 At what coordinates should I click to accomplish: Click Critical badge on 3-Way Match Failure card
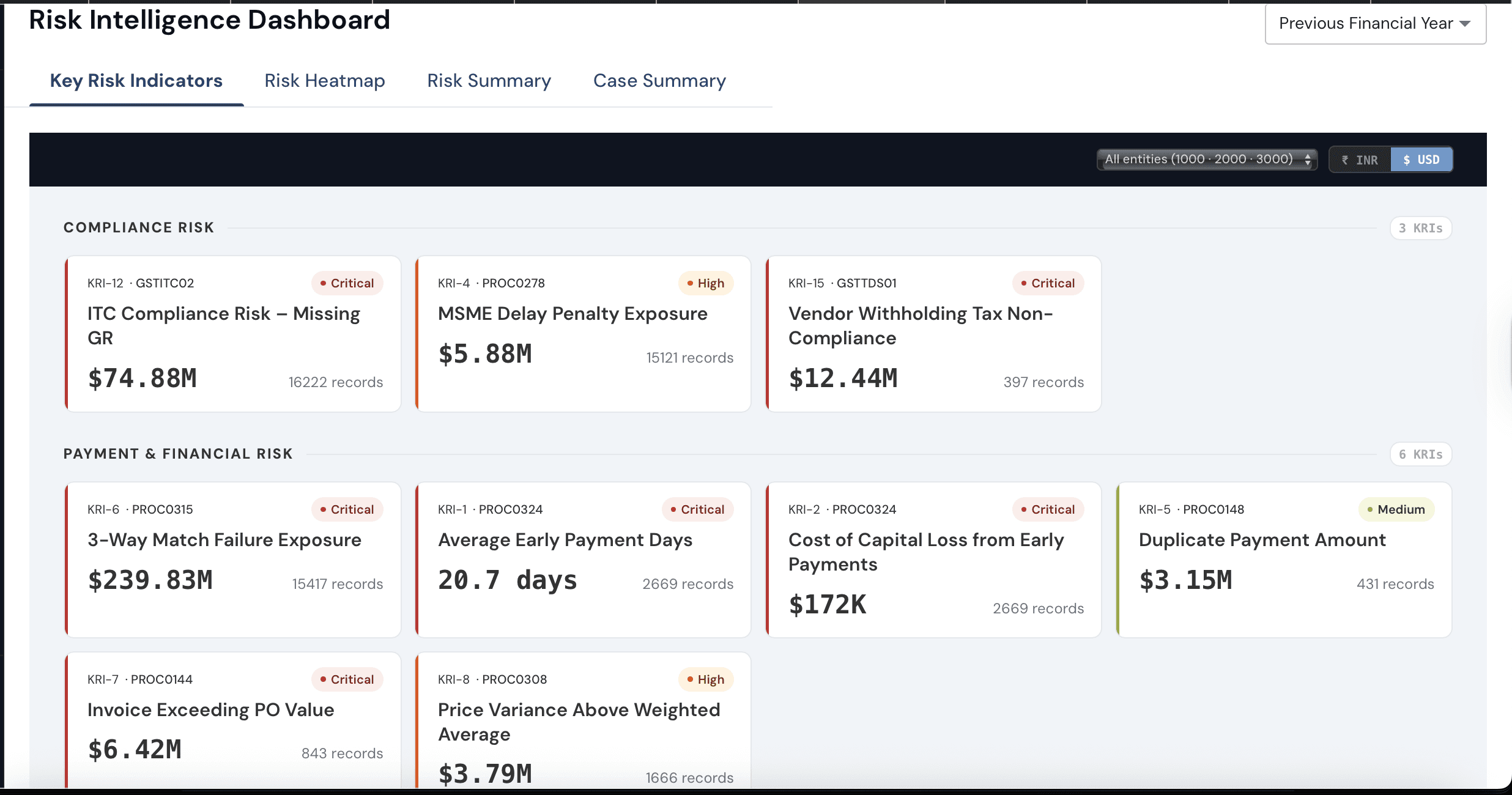click(x=347, y=509)
